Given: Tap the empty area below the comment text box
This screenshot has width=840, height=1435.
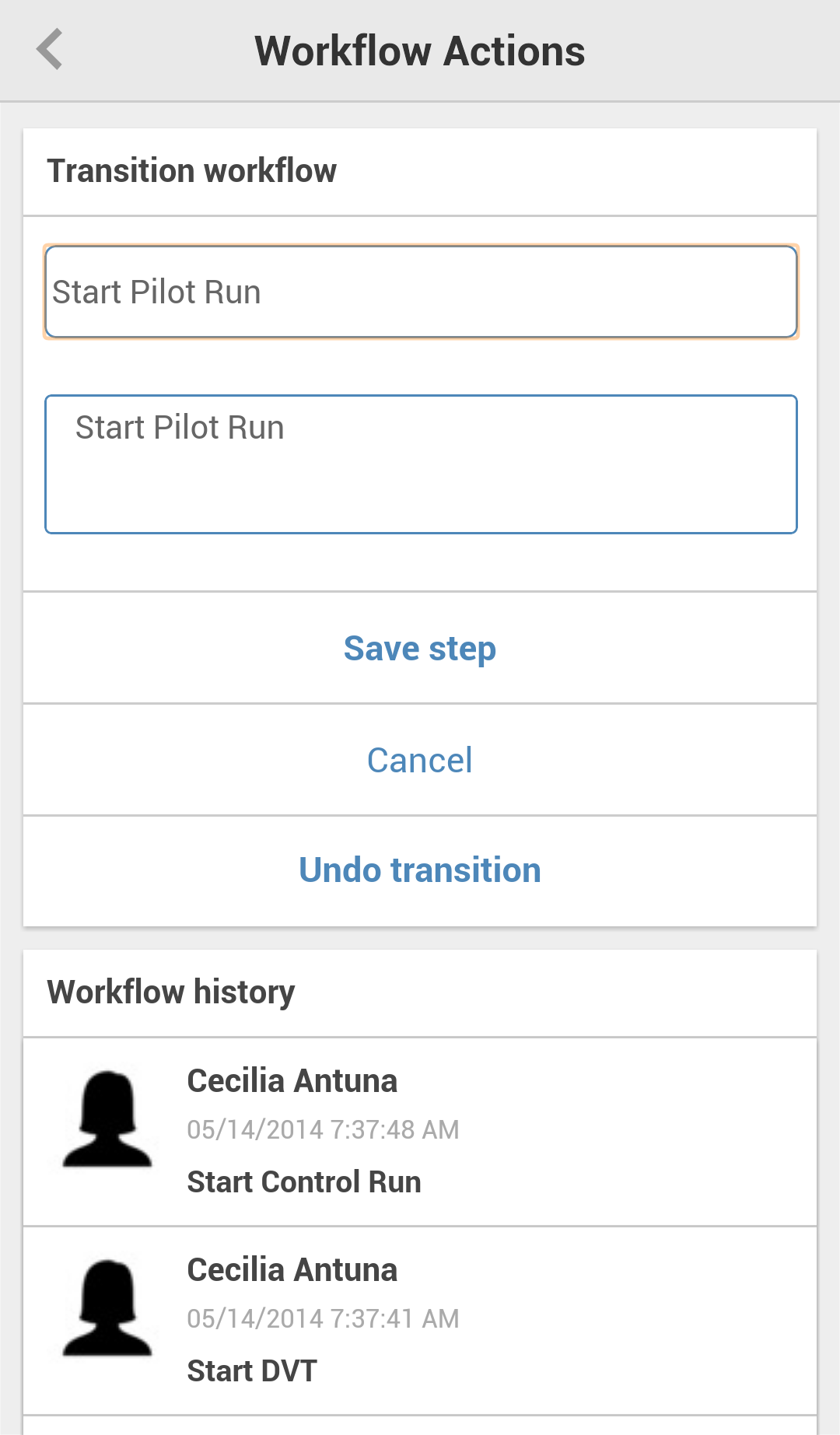Looking at the screenshot, I should click(x=420, y=562).
